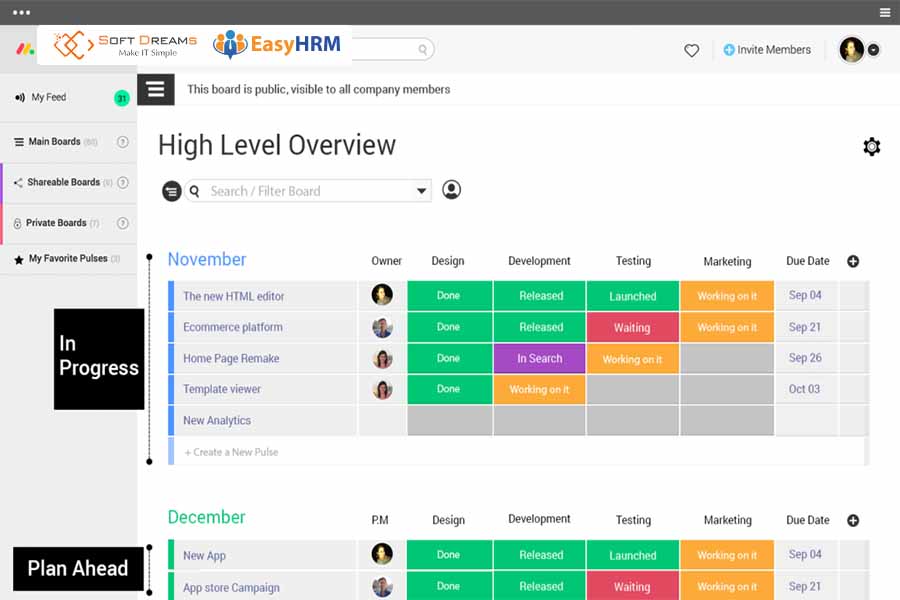900x600 pixels.
Task: Change In Search status for Home Page Remake
Action: pyautogui.click(x=540, y=358)
